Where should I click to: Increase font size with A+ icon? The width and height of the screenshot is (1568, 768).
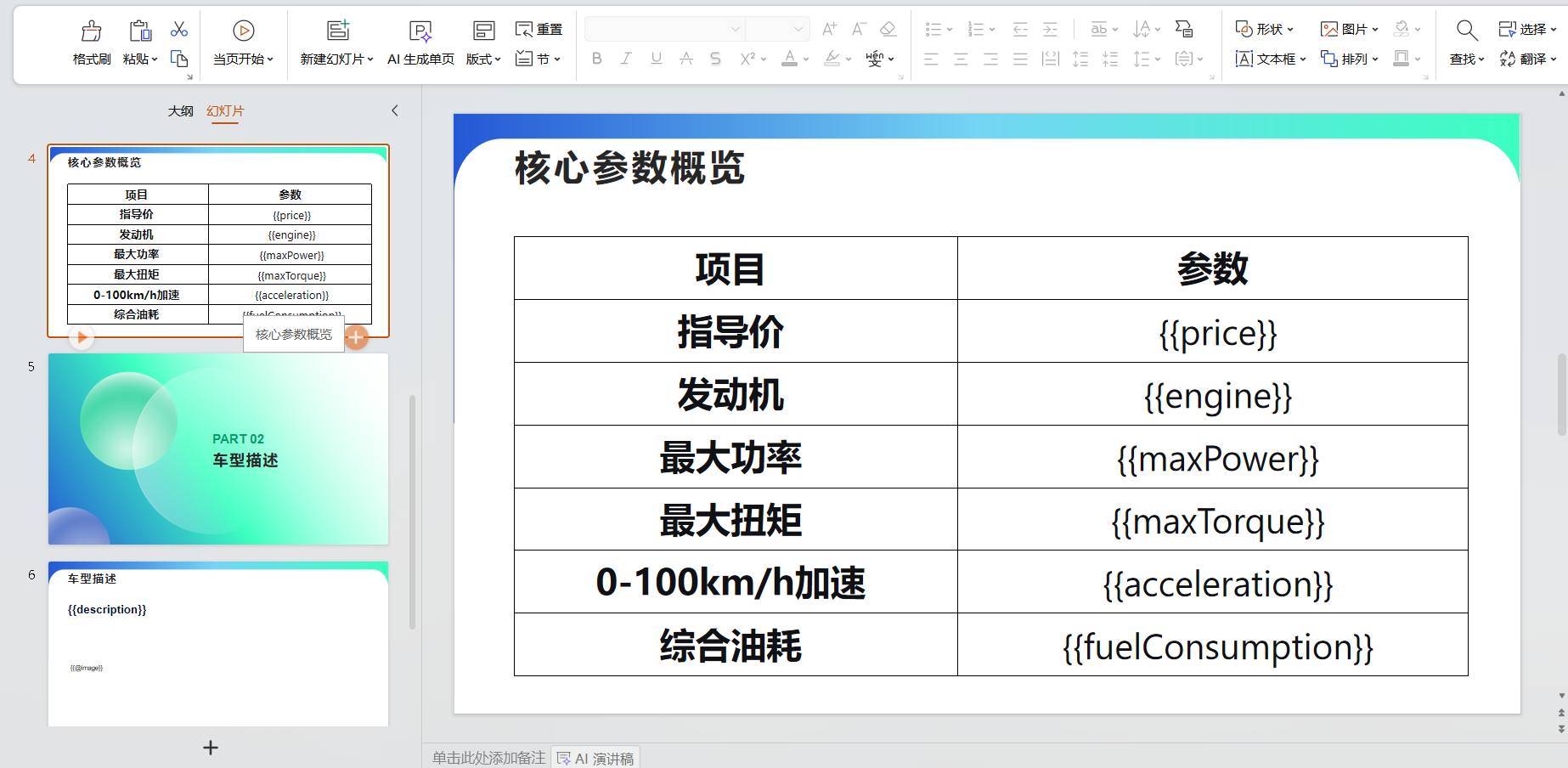830,30
